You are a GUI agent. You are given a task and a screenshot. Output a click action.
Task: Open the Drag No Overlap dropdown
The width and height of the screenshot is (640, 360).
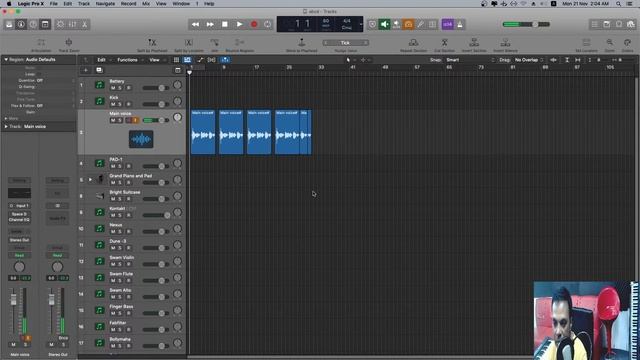coord(528,60)
